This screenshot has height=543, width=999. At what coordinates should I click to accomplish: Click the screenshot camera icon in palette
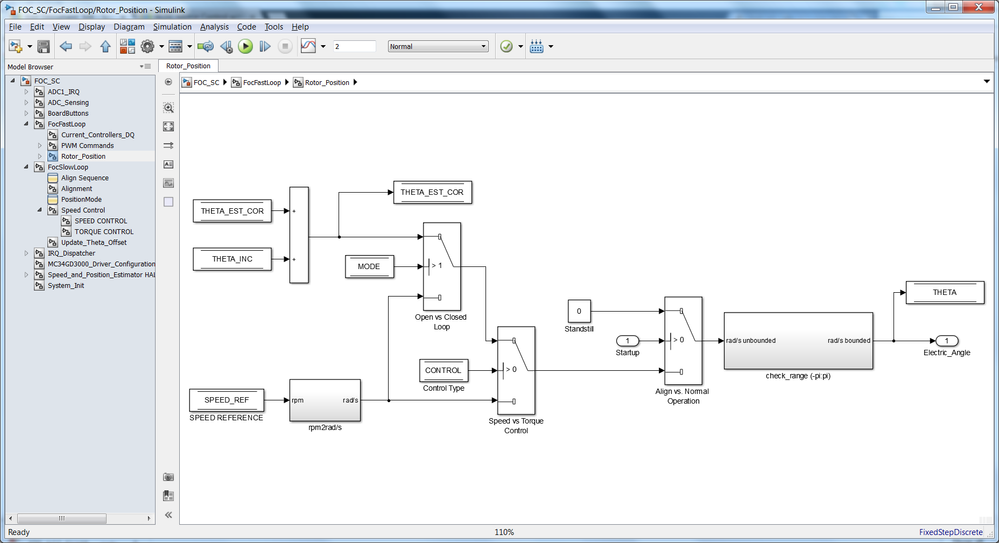[x=168, y=477]
